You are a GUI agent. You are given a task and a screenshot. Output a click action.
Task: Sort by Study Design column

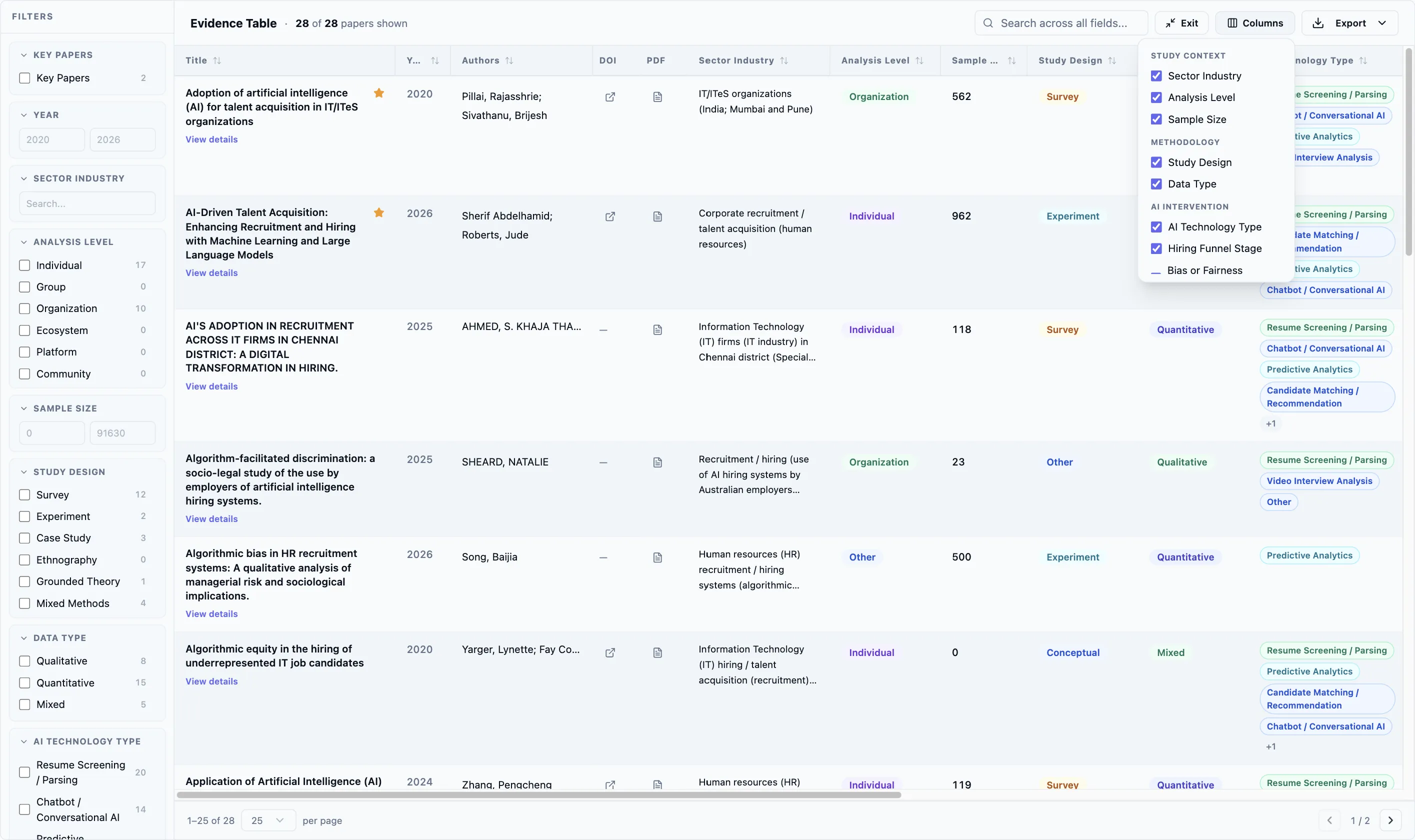(1112, 60)
